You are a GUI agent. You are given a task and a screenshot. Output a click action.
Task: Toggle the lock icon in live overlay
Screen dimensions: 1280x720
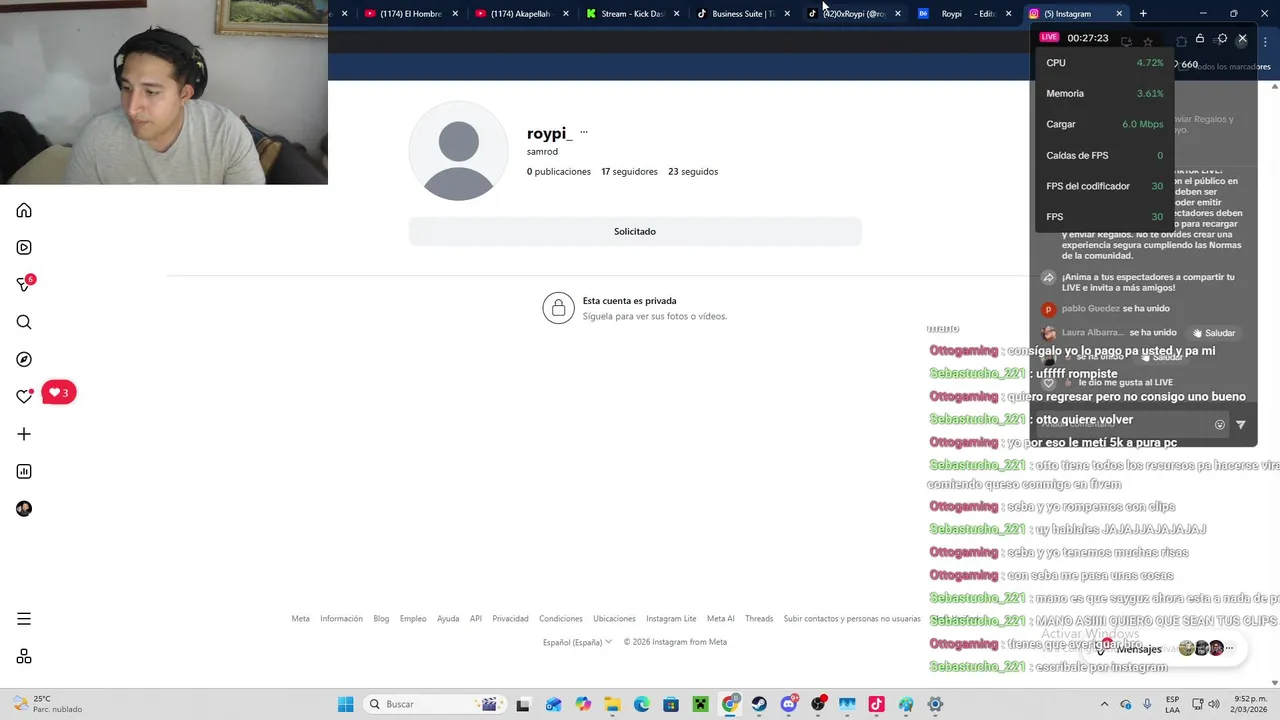click(1200, 38)
